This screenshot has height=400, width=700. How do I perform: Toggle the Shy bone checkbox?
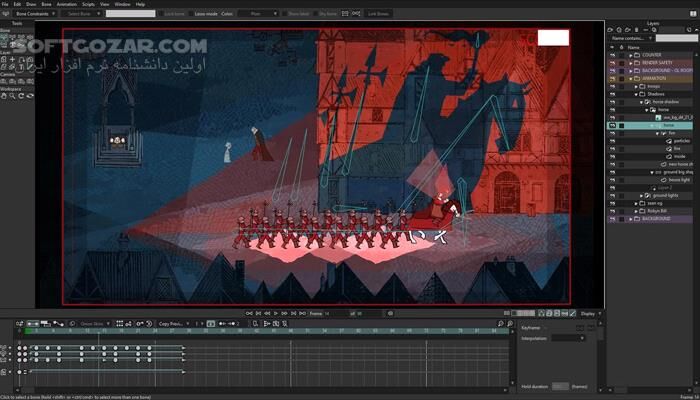coord(316,14)
